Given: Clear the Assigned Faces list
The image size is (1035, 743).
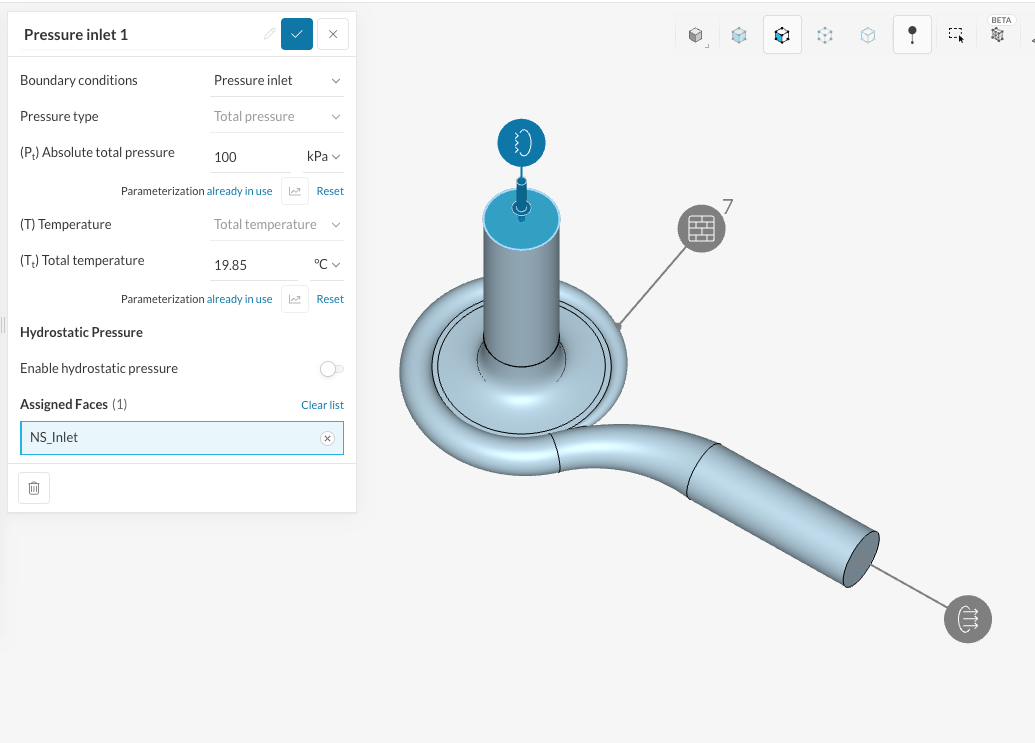Looking at the screenshot, I should (322, 405).
